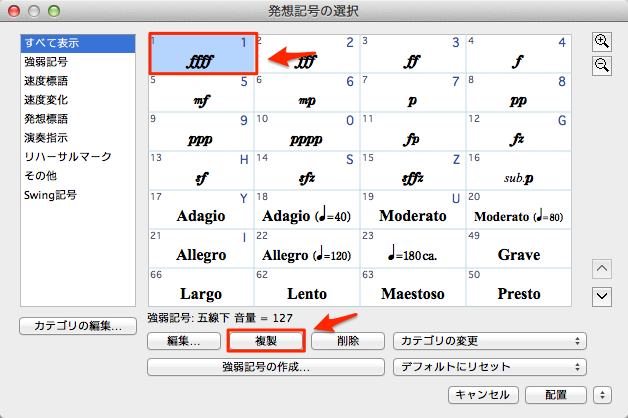Open the カテゴリの変更 dropdown
Screen dimensions: 628x418
coord(490,341)
